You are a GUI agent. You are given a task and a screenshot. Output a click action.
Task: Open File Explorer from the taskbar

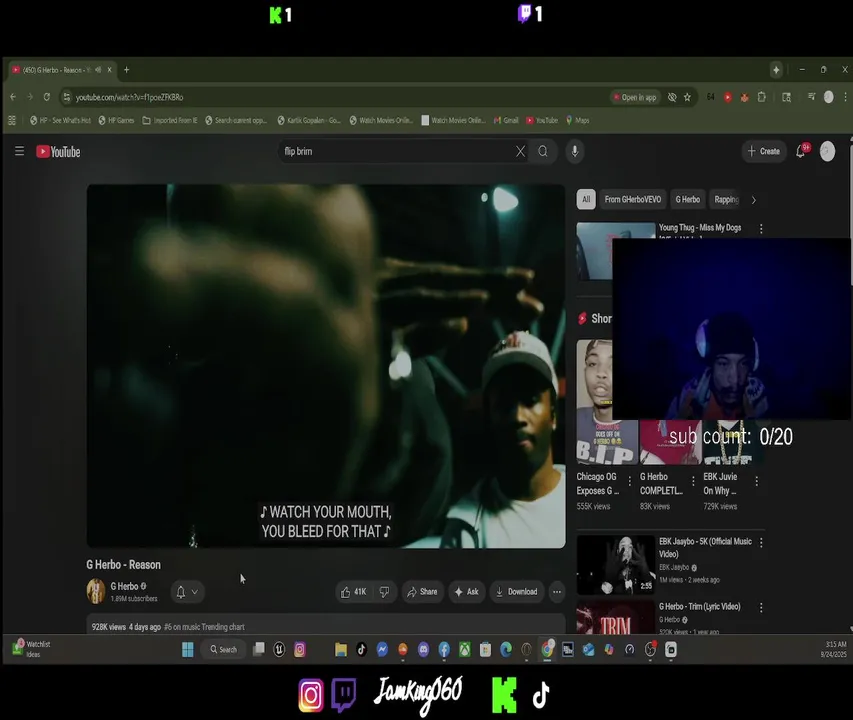341,649
